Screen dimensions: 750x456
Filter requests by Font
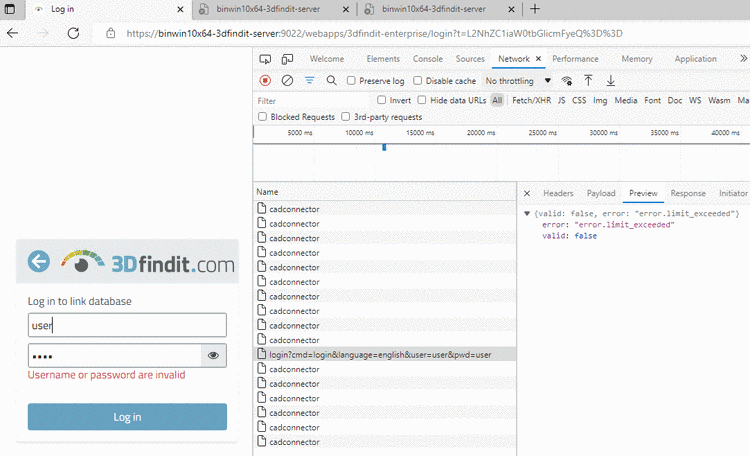[652, 100]
